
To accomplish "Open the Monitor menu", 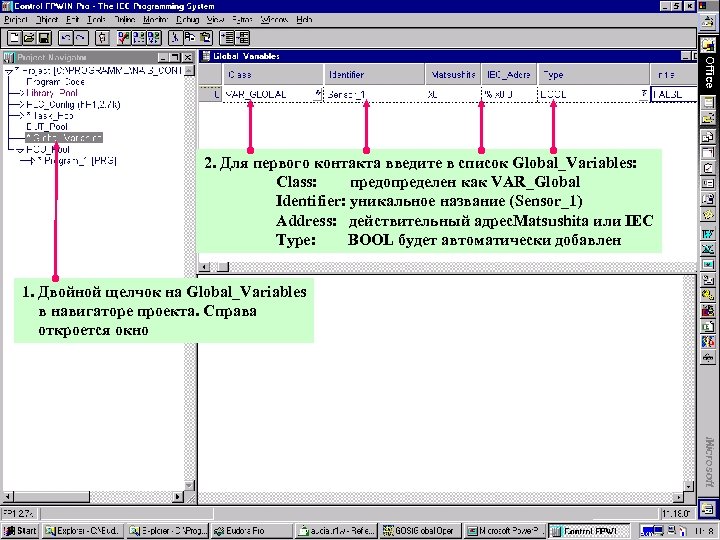I will coord(155,20).
